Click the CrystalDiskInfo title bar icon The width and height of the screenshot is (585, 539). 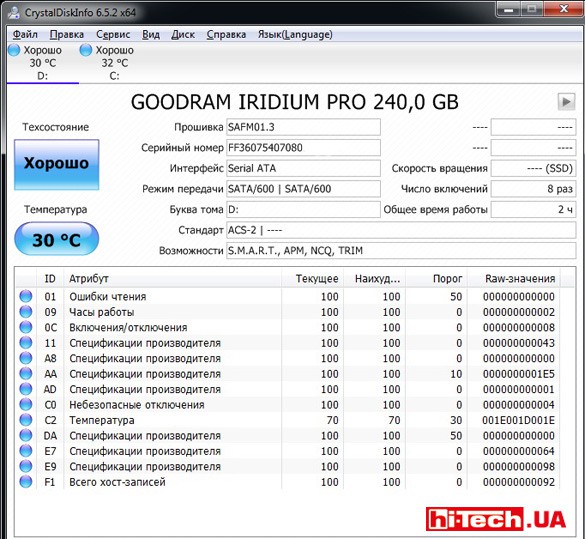[x=14, y=12]
